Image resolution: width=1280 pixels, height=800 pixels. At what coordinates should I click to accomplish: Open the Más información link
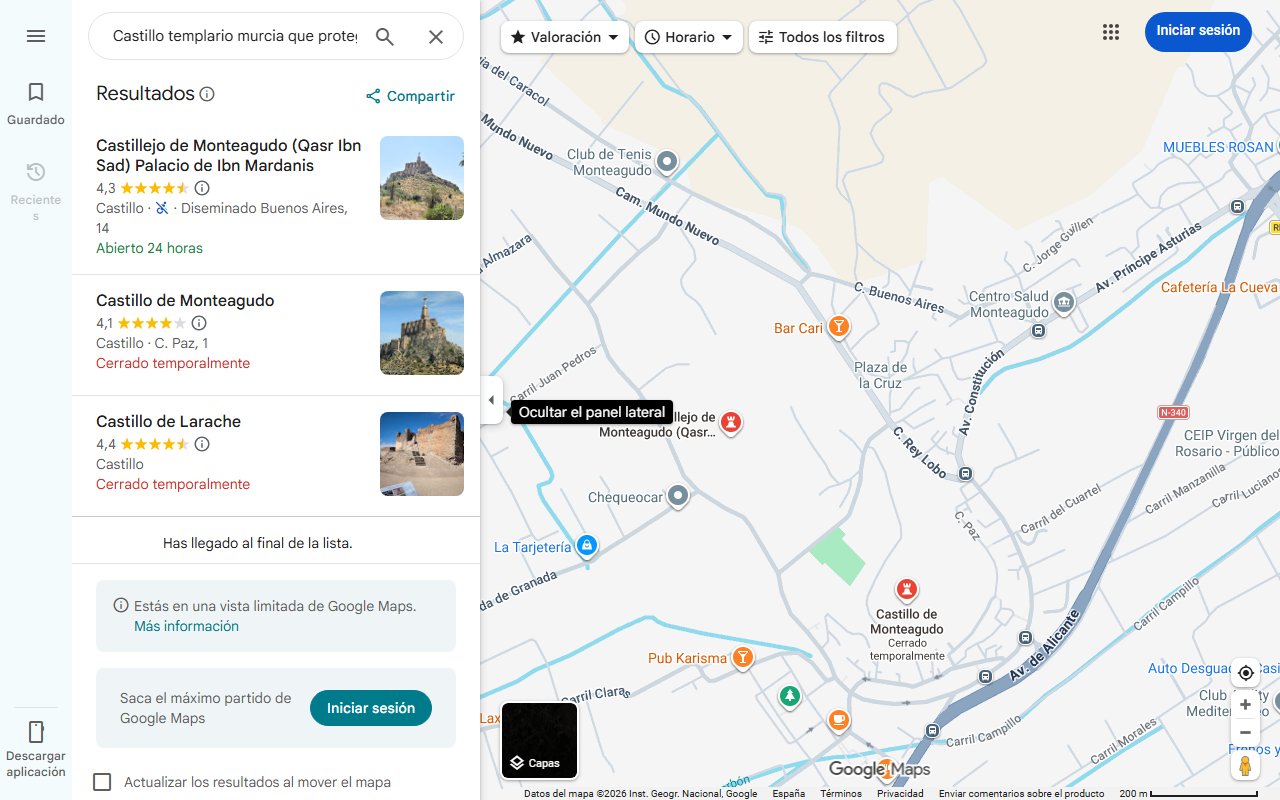[x=186, y=626]
